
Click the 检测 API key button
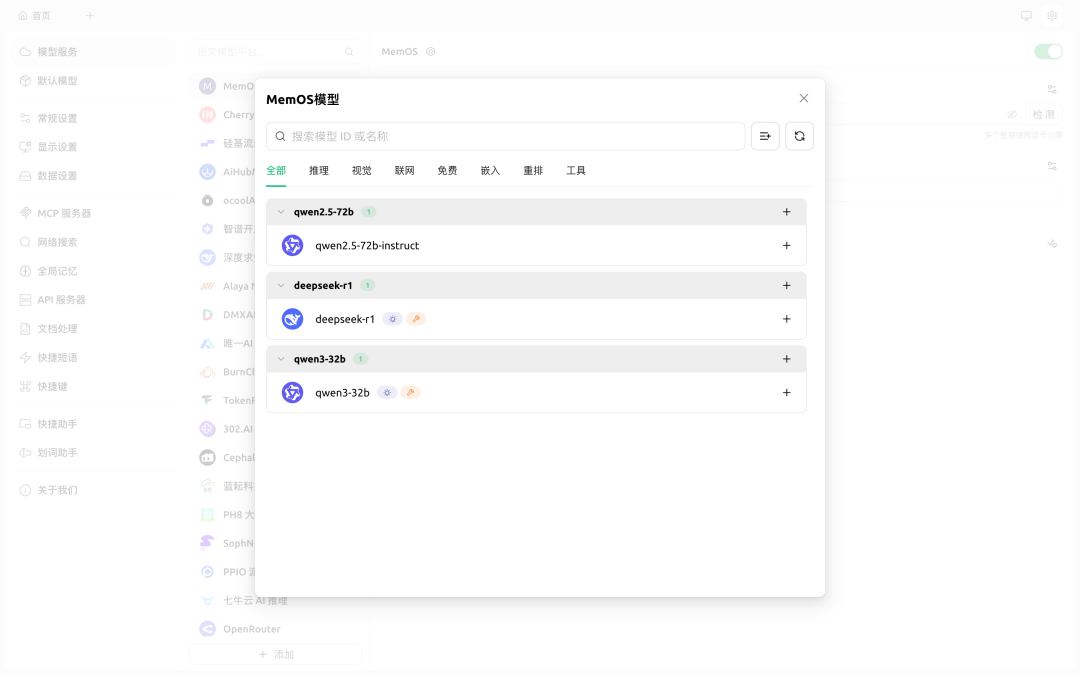point(1043,115)
